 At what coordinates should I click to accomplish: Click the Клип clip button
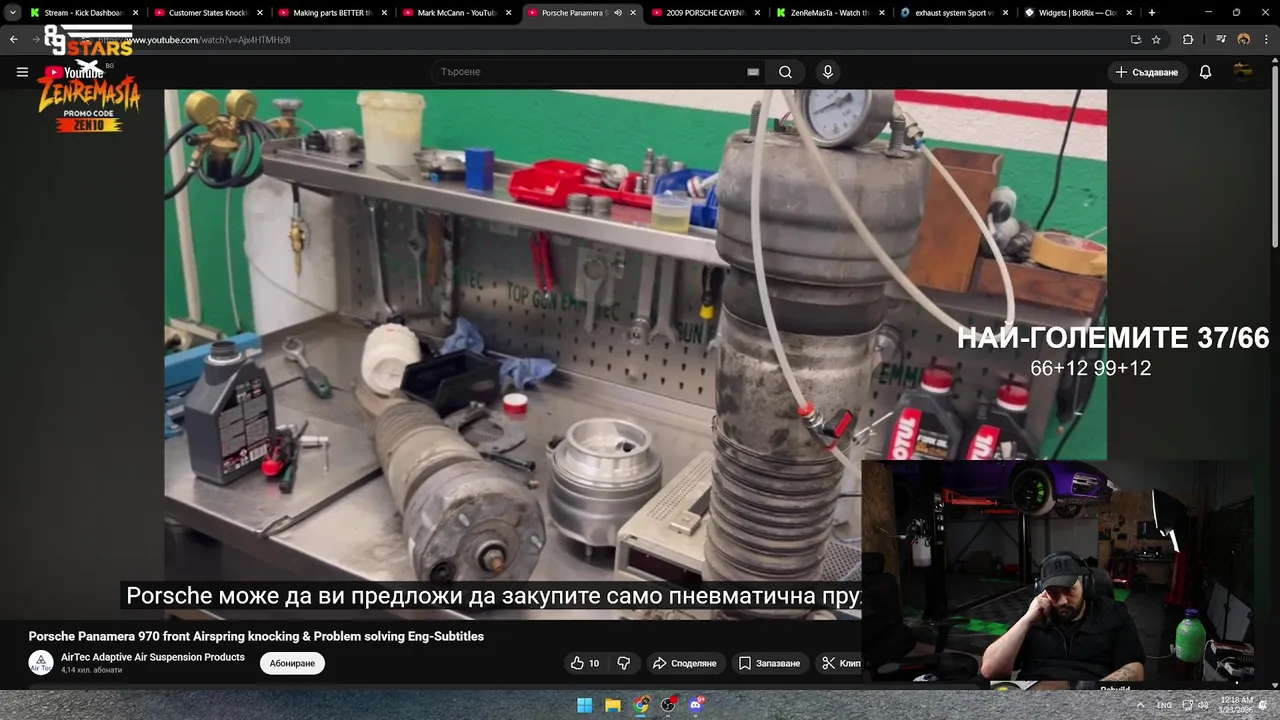point(840,663)
